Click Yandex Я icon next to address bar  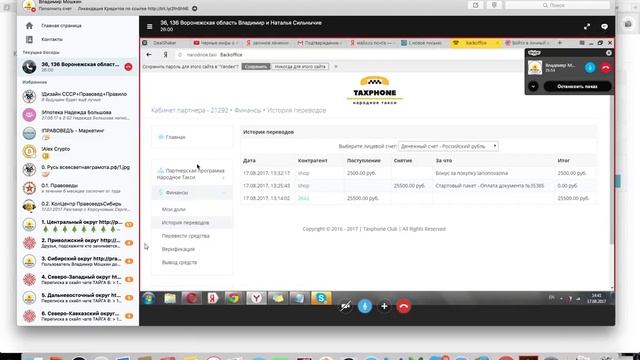point(165,55)
